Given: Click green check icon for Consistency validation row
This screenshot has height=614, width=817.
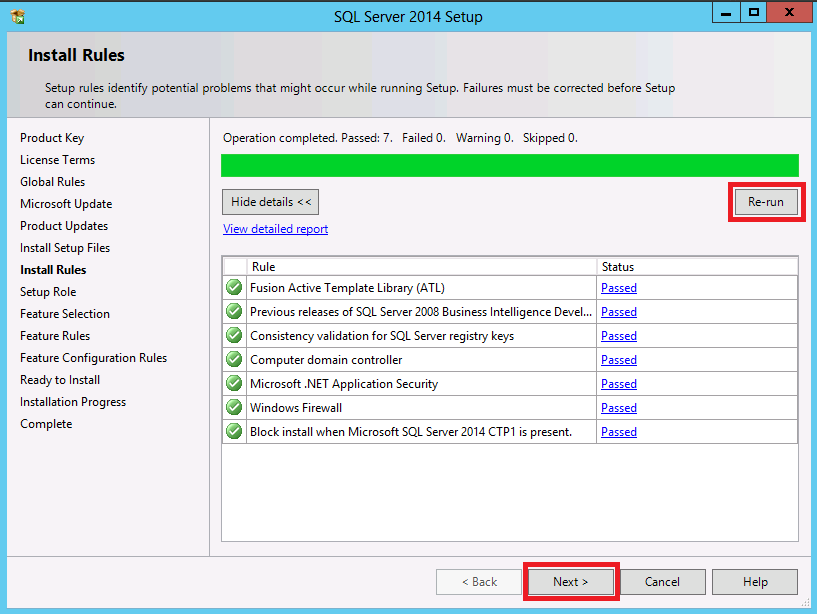Looking at the screenshot, I should (x=234, y=335).
